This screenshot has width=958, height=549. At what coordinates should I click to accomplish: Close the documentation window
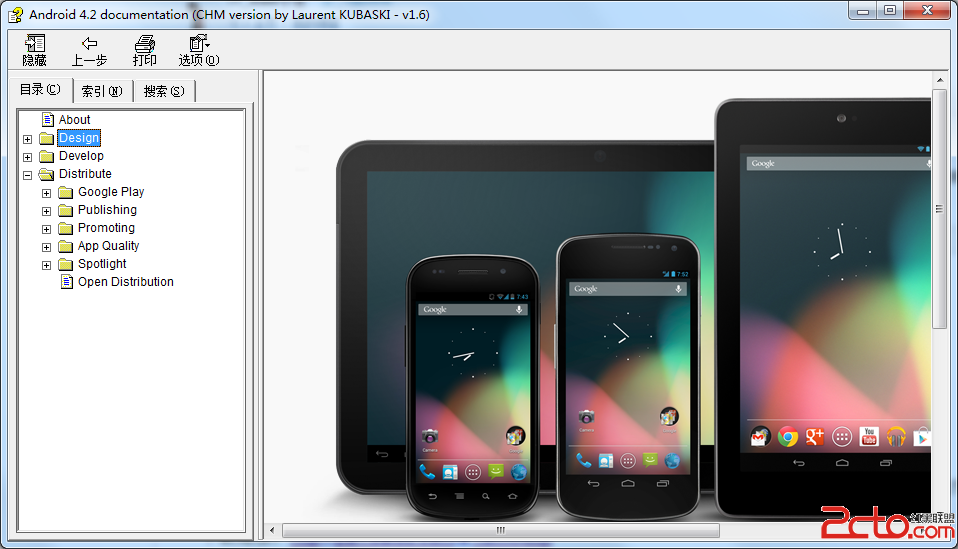pos(927,11)
